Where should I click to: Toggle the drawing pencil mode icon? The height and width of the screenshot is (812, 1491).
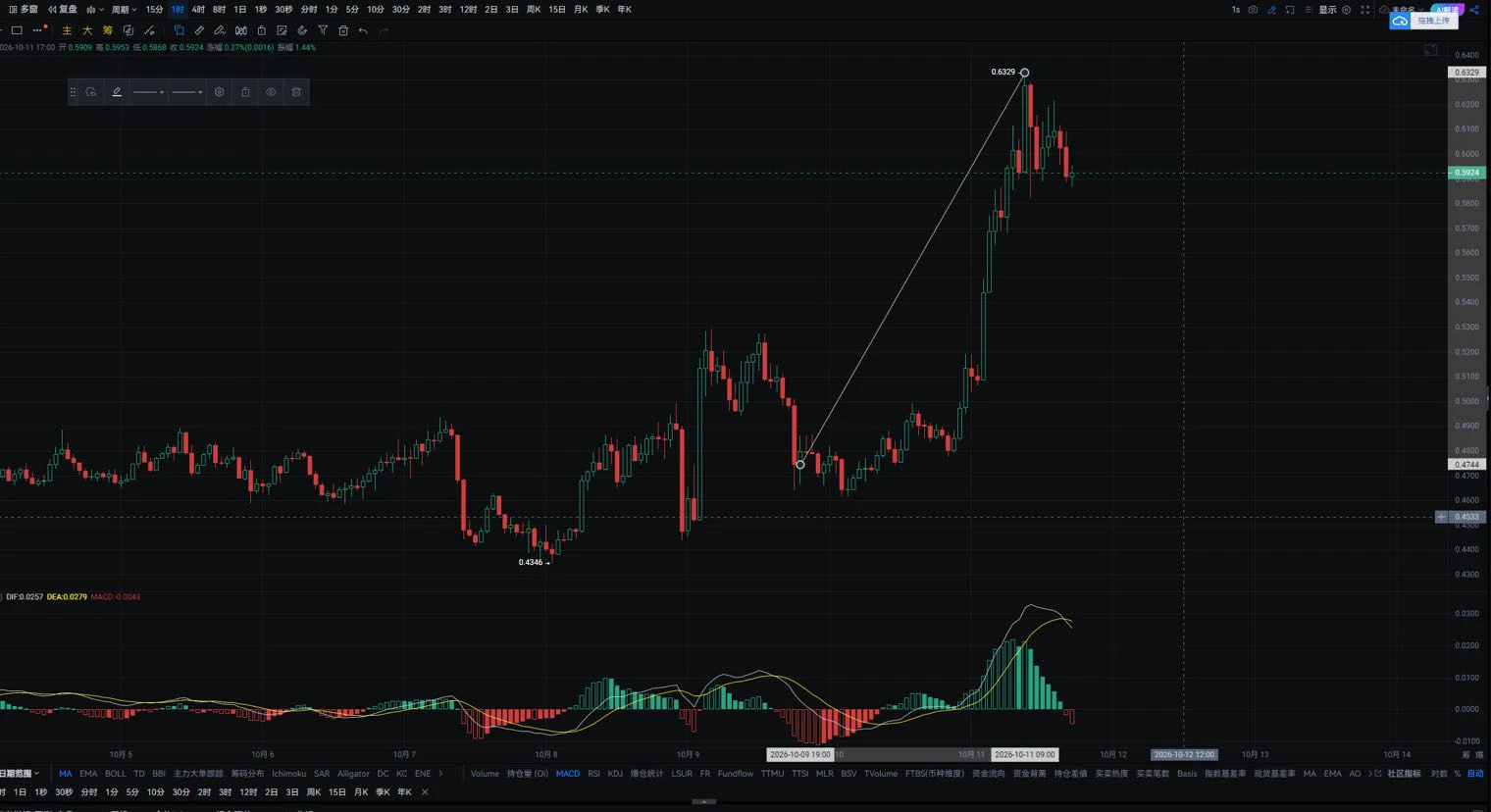click(x=1271, y=10)
